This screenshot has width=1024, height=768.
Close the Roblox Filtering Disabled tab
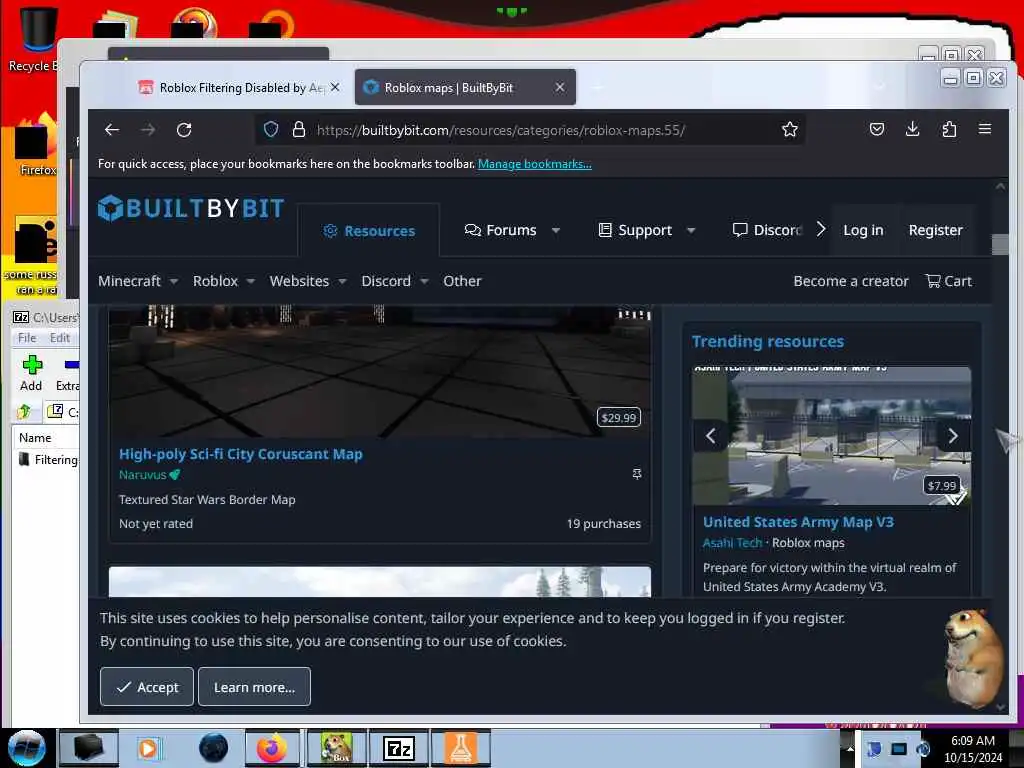point(335,87)
